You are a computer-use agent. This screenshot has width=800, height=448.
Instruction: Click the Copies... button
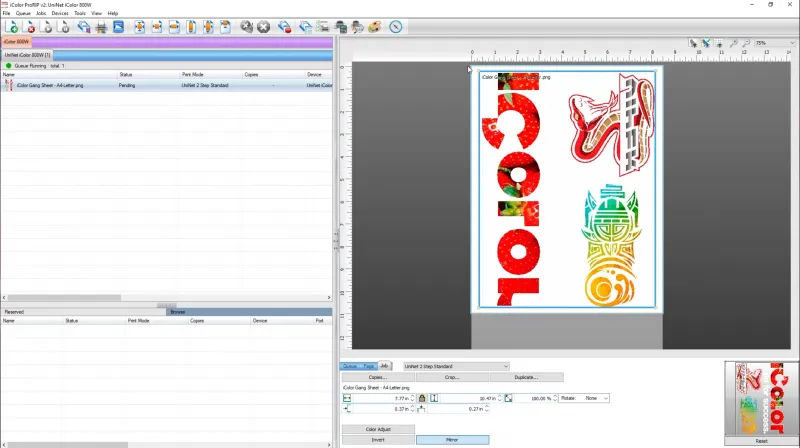coord(378,377)
